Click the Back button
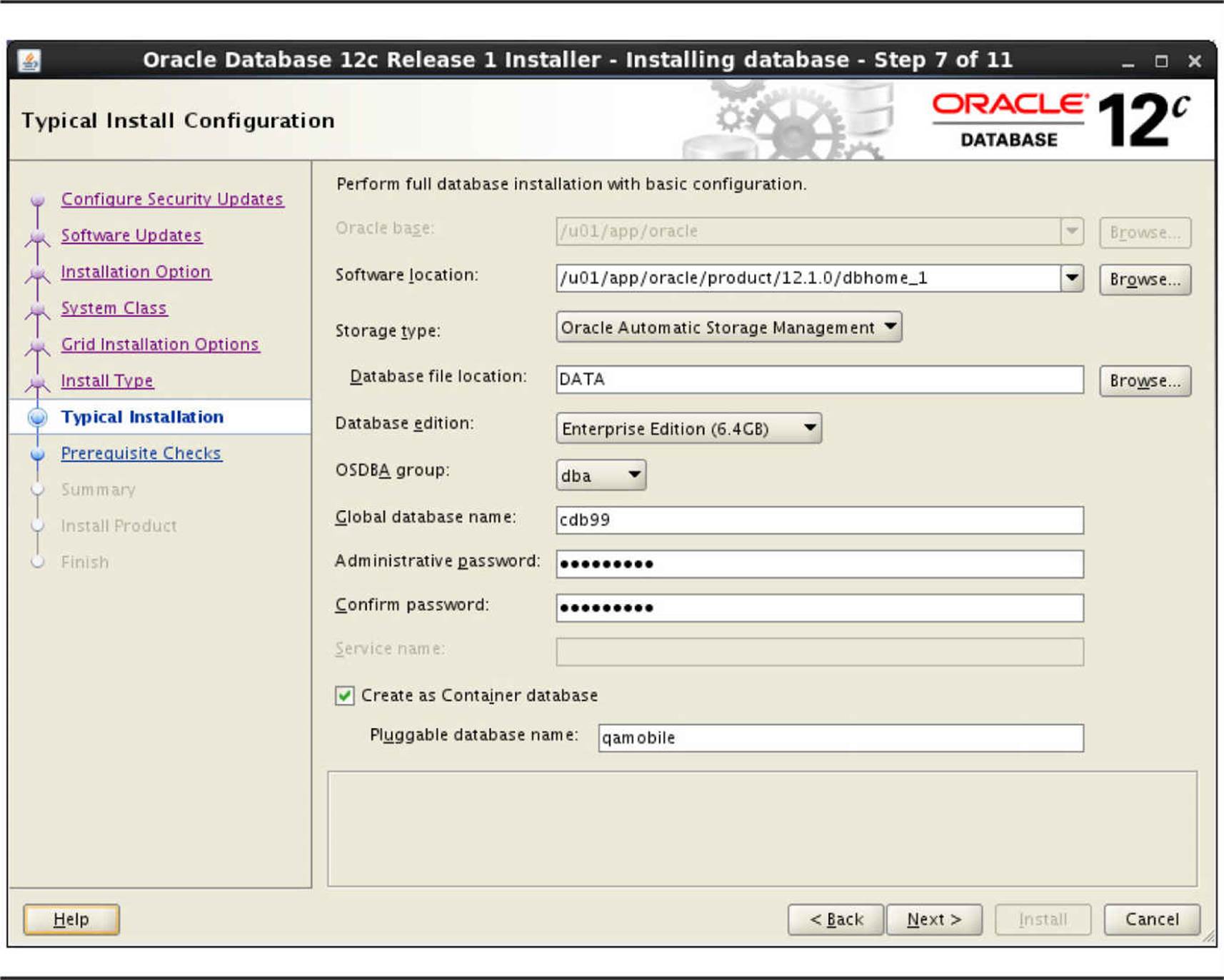This screenshot has height=980, width=1224. click(836, 919)
